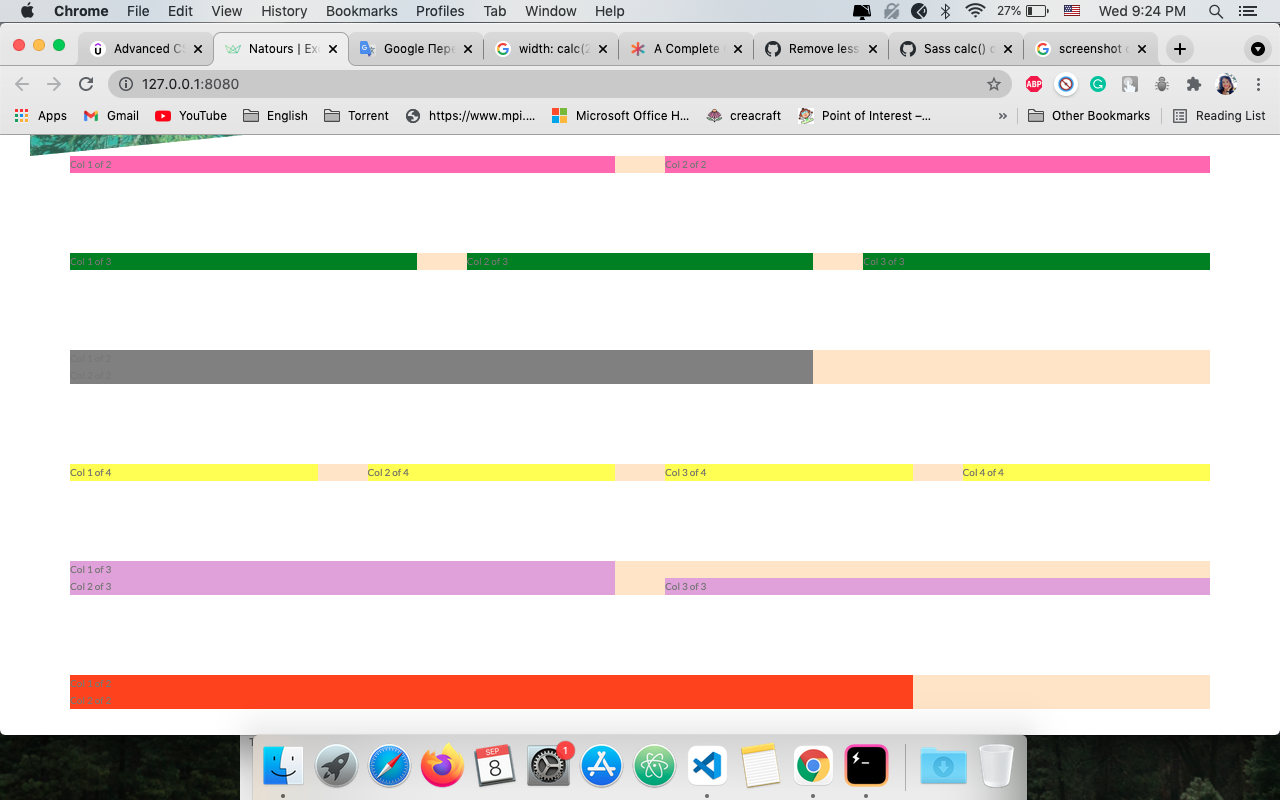The image size is (1280, 800).
Task: Open the extensions puzzle piece menu
Action: tap(1193, 84)
